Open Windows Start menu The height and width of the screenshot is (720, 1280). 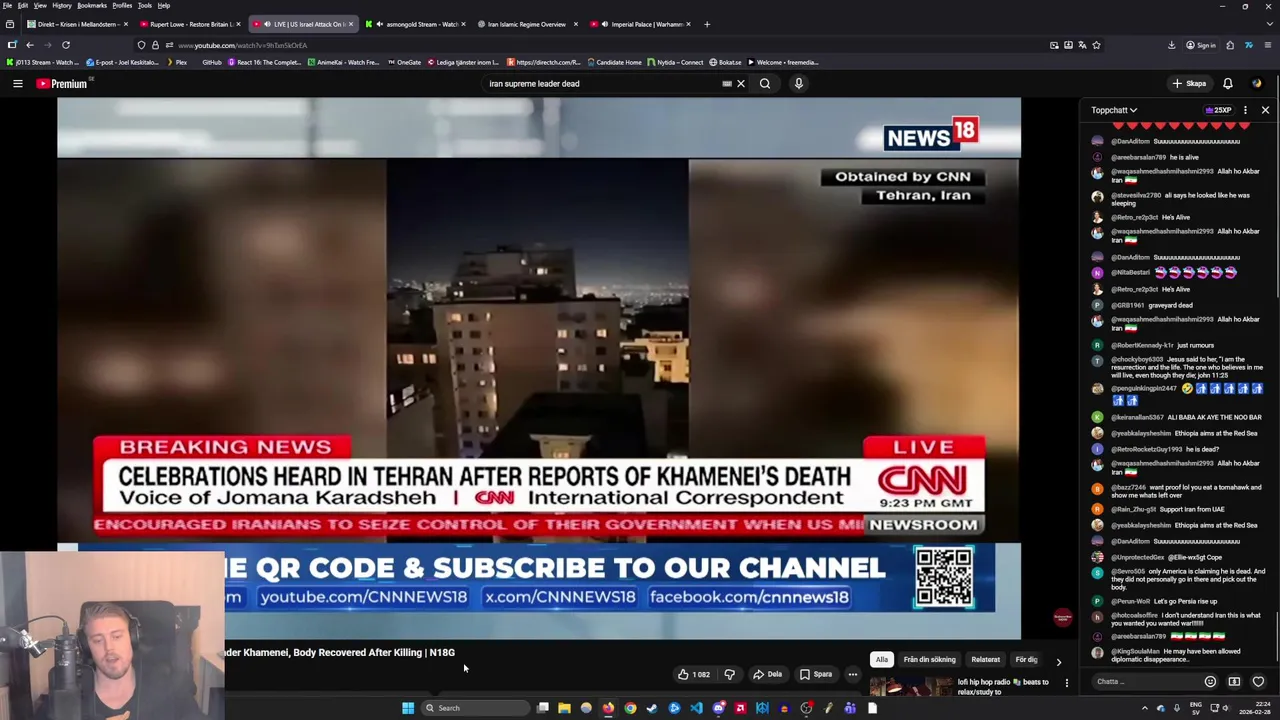click(x=408, y=708)
